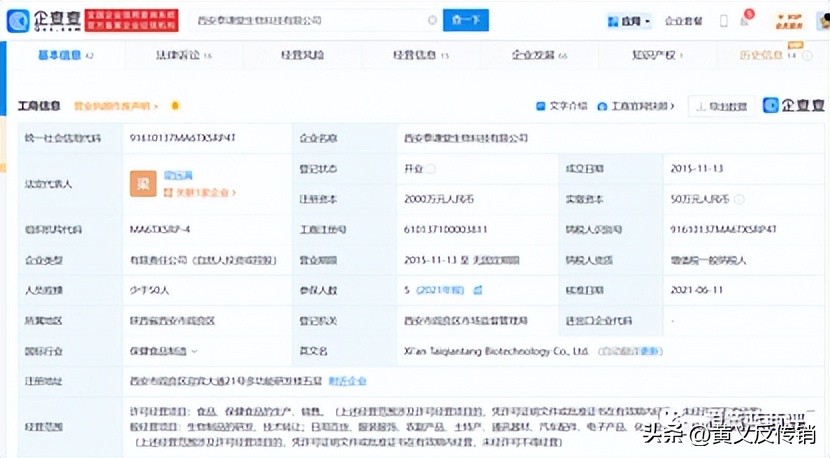
Task: Select the 2000万元人民币 registered capital value
Action: click(x=439, y=200)
